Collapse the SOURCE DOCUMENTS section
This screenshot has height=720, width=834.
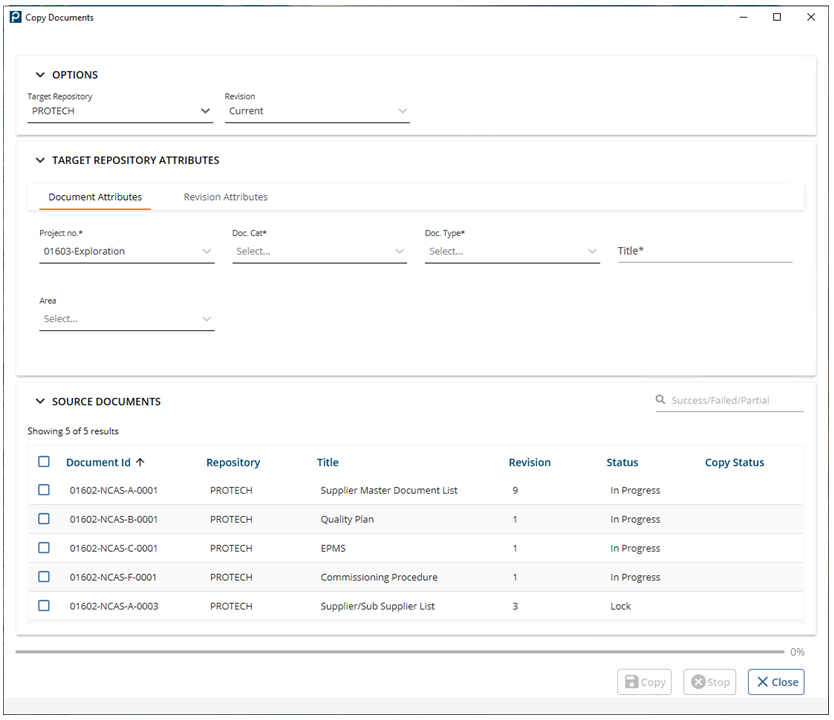click(x=40, y=401)
